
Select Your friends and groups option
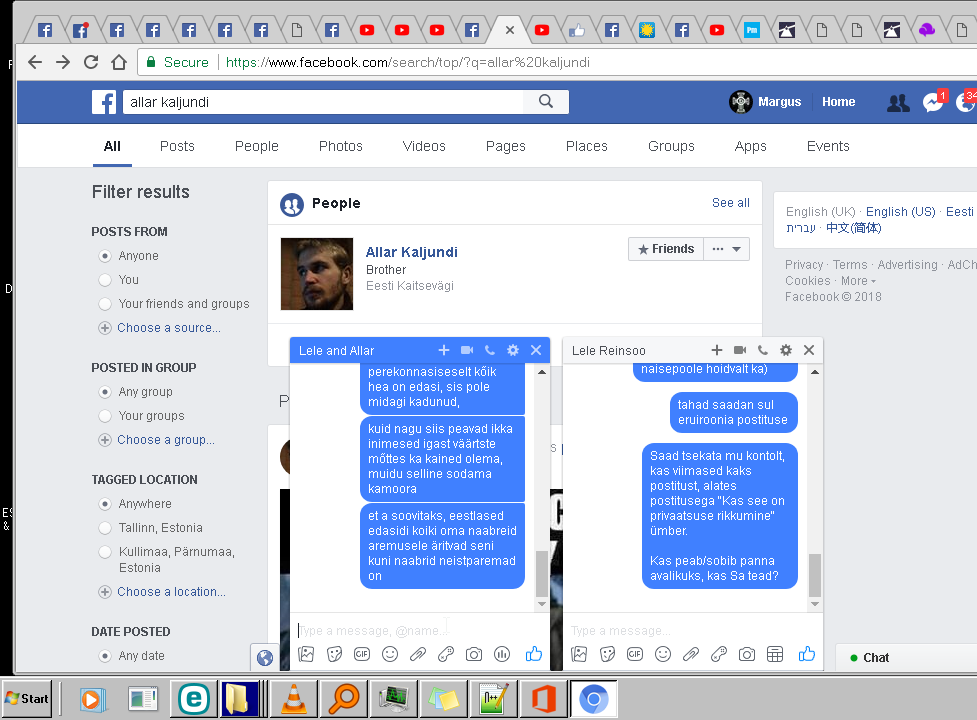pos(105,304)
